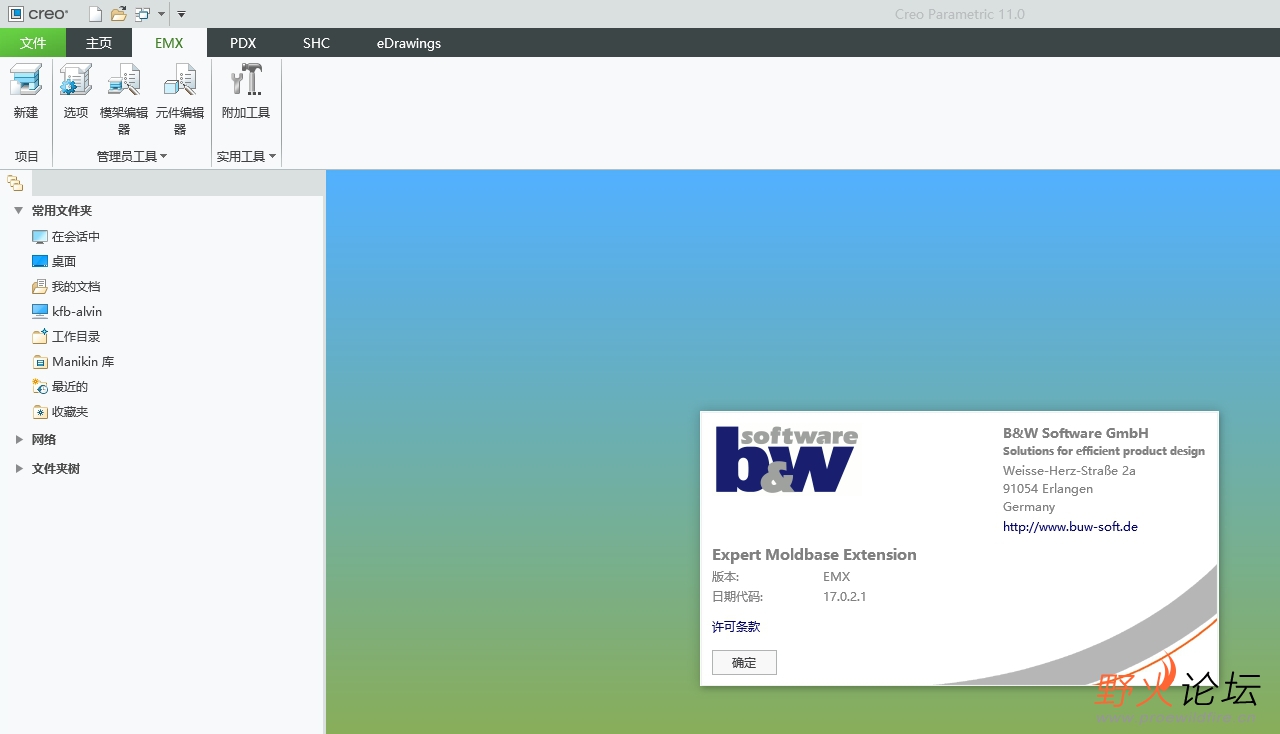Open EMX 选项 options icon
1280x734 pixels.
(x=76, y=80)
